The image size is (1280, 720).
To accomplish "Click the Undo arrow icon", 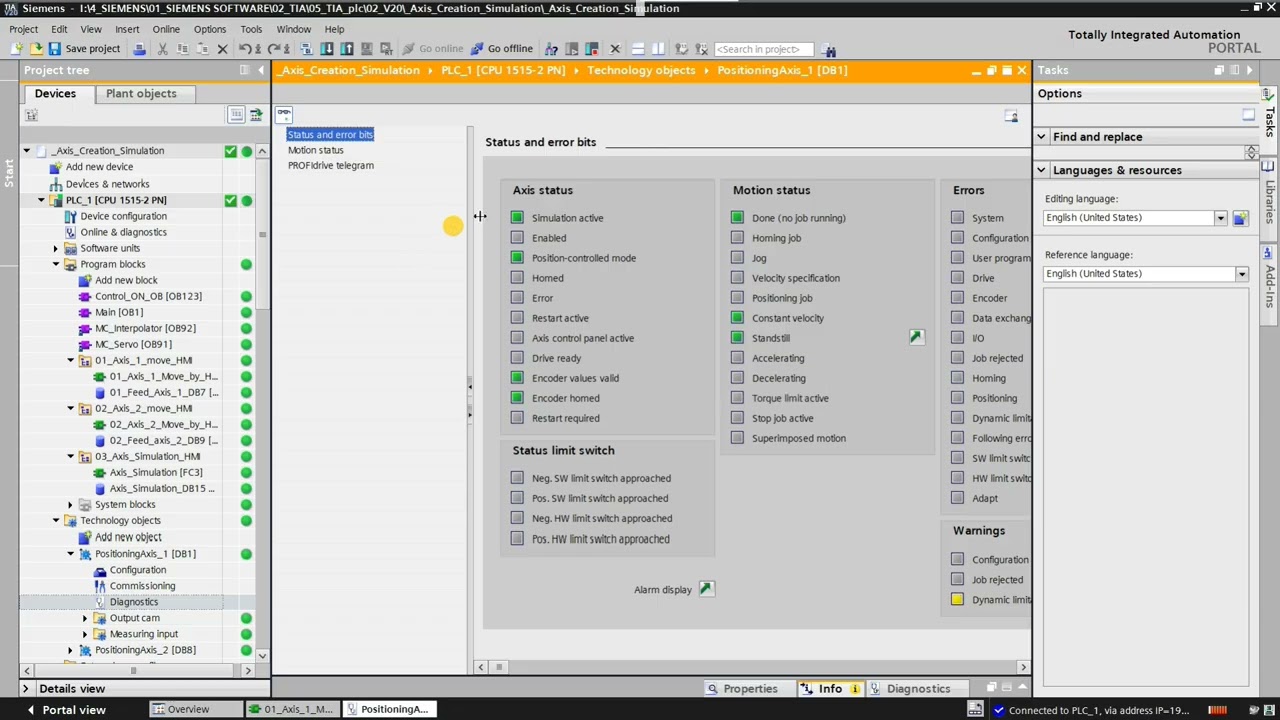I will (244, 49).
